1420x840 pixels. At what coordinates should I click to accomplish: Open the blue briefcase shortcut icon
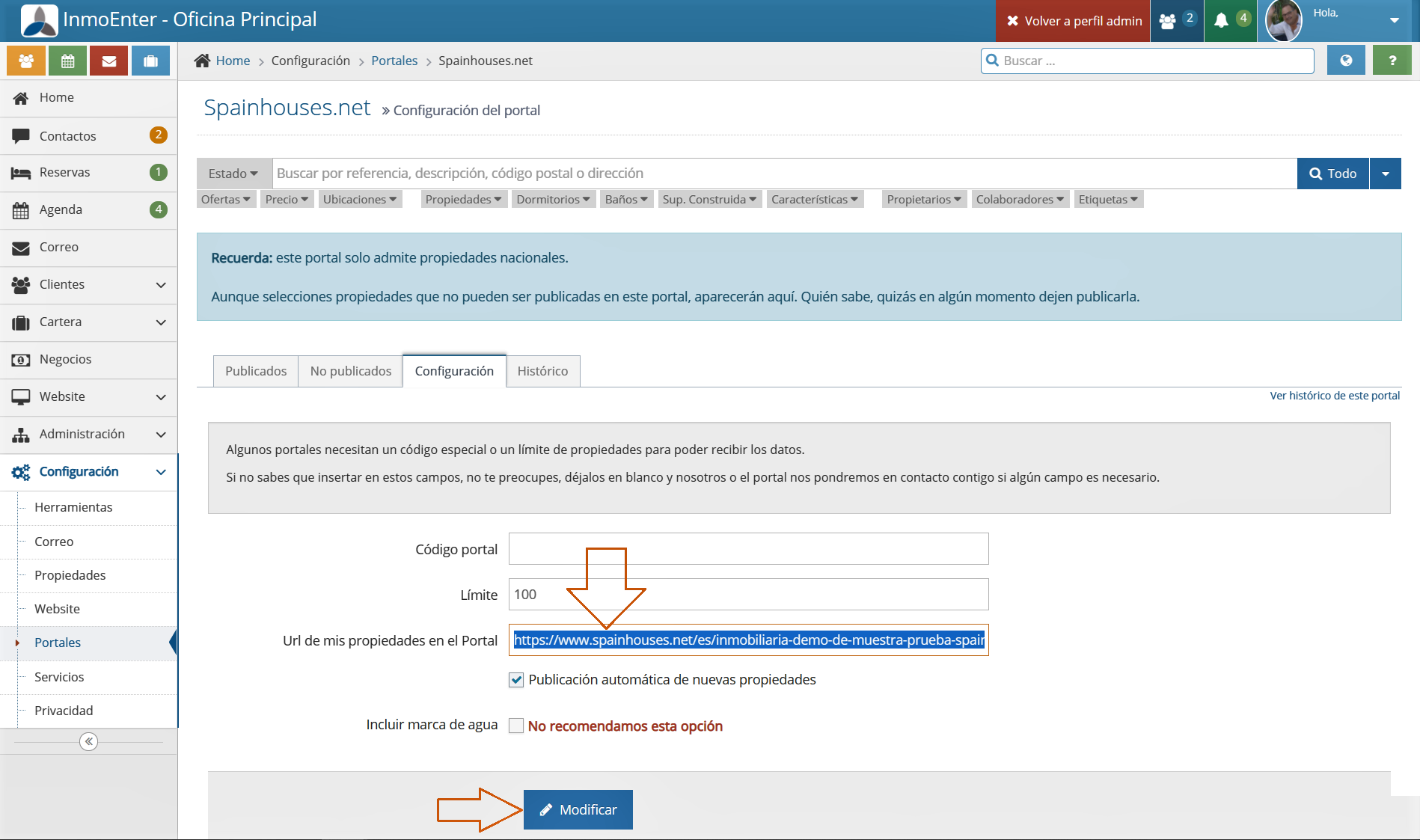click(151, 61)
